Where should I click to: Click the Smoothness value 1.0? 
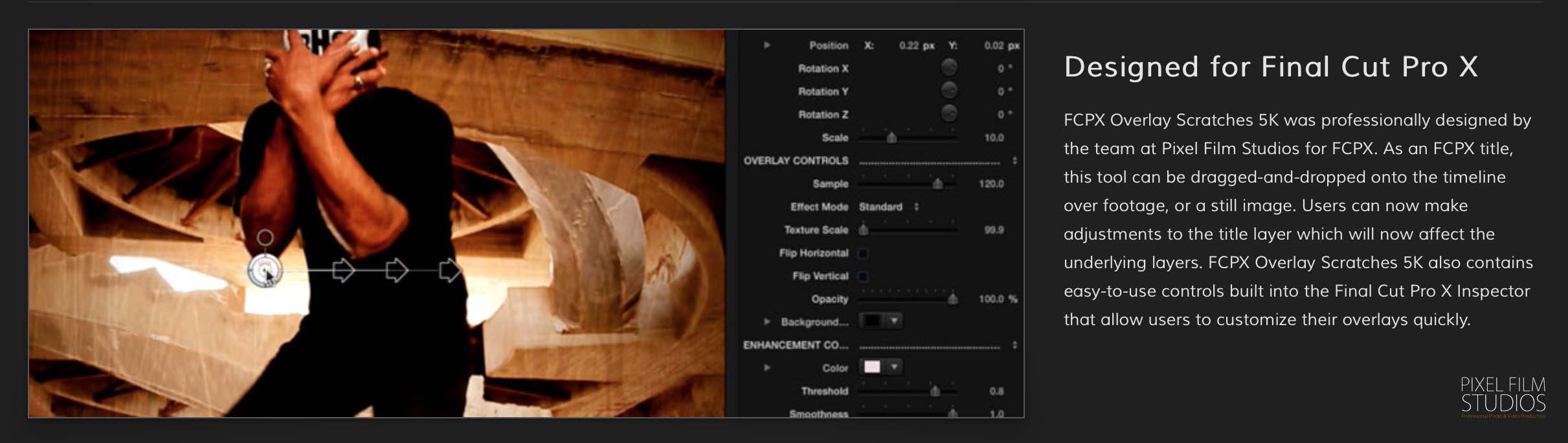(997, 413)
